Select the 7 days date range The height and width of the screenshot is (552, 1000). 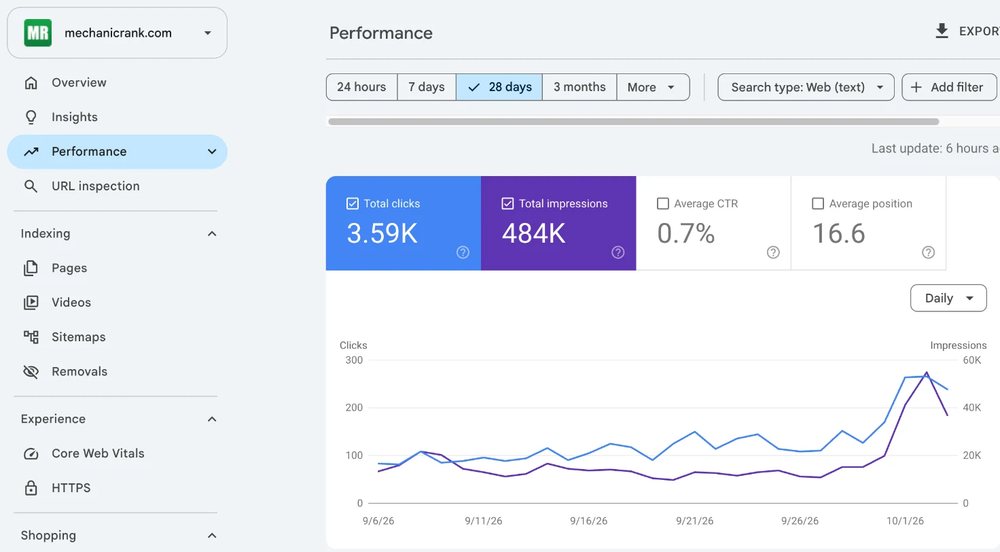427,87
